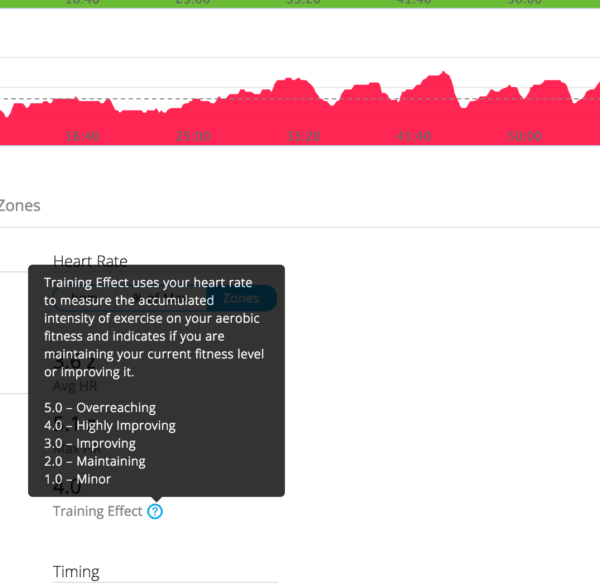Click the Zones section title

click(x=19, y=206)
